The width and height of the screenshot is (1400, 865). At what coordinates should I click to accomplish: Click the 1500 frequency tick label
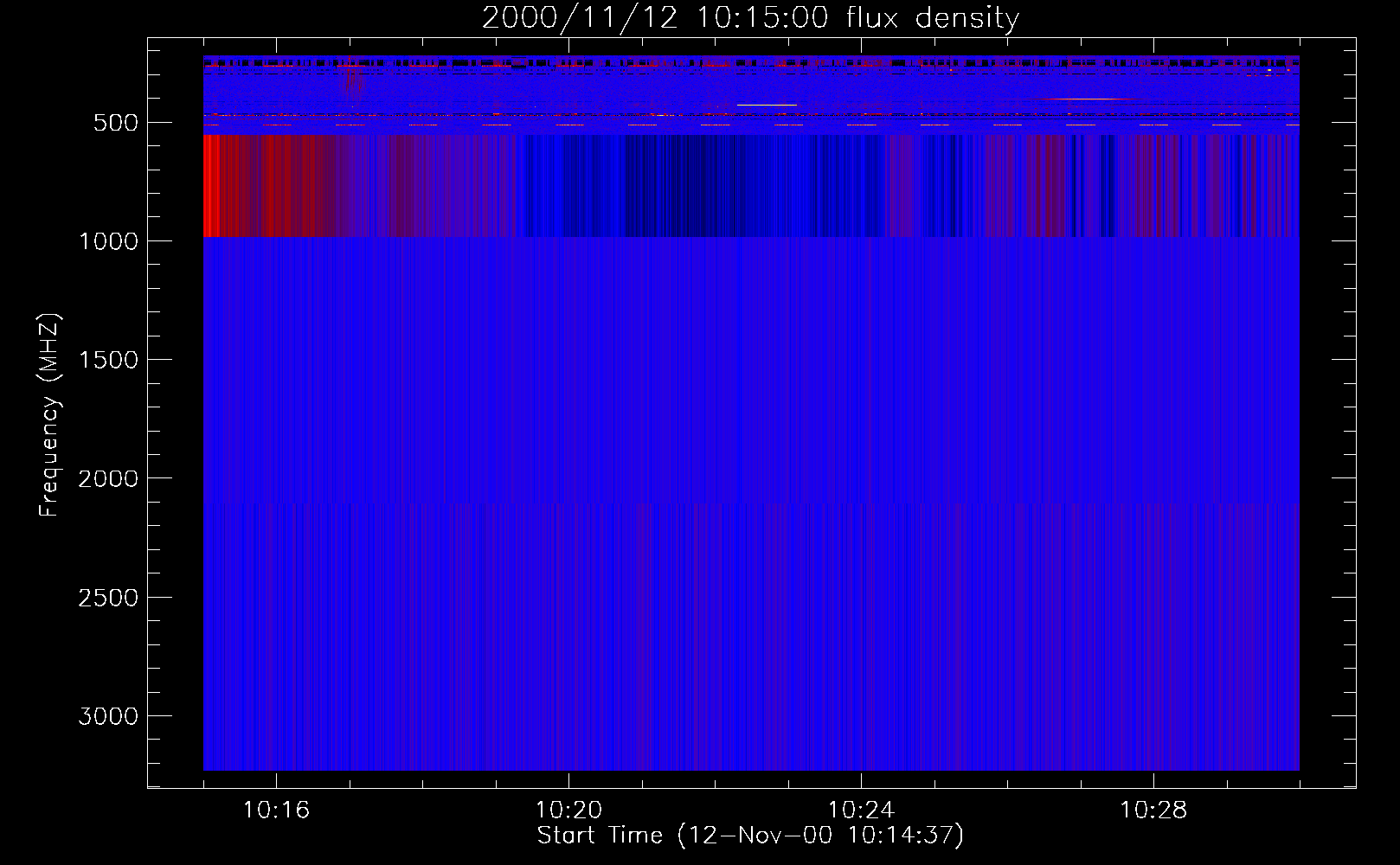click(x=108, y=360)
